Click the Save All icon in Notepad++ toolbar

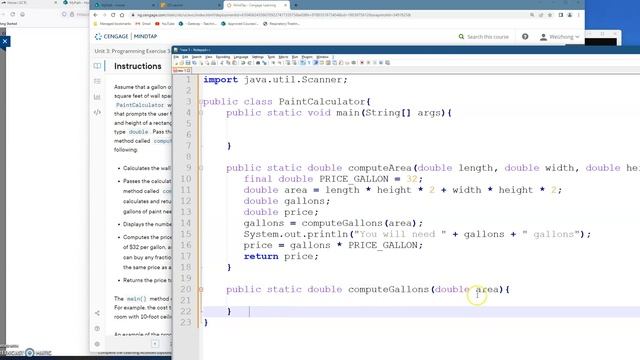[194, 62]
